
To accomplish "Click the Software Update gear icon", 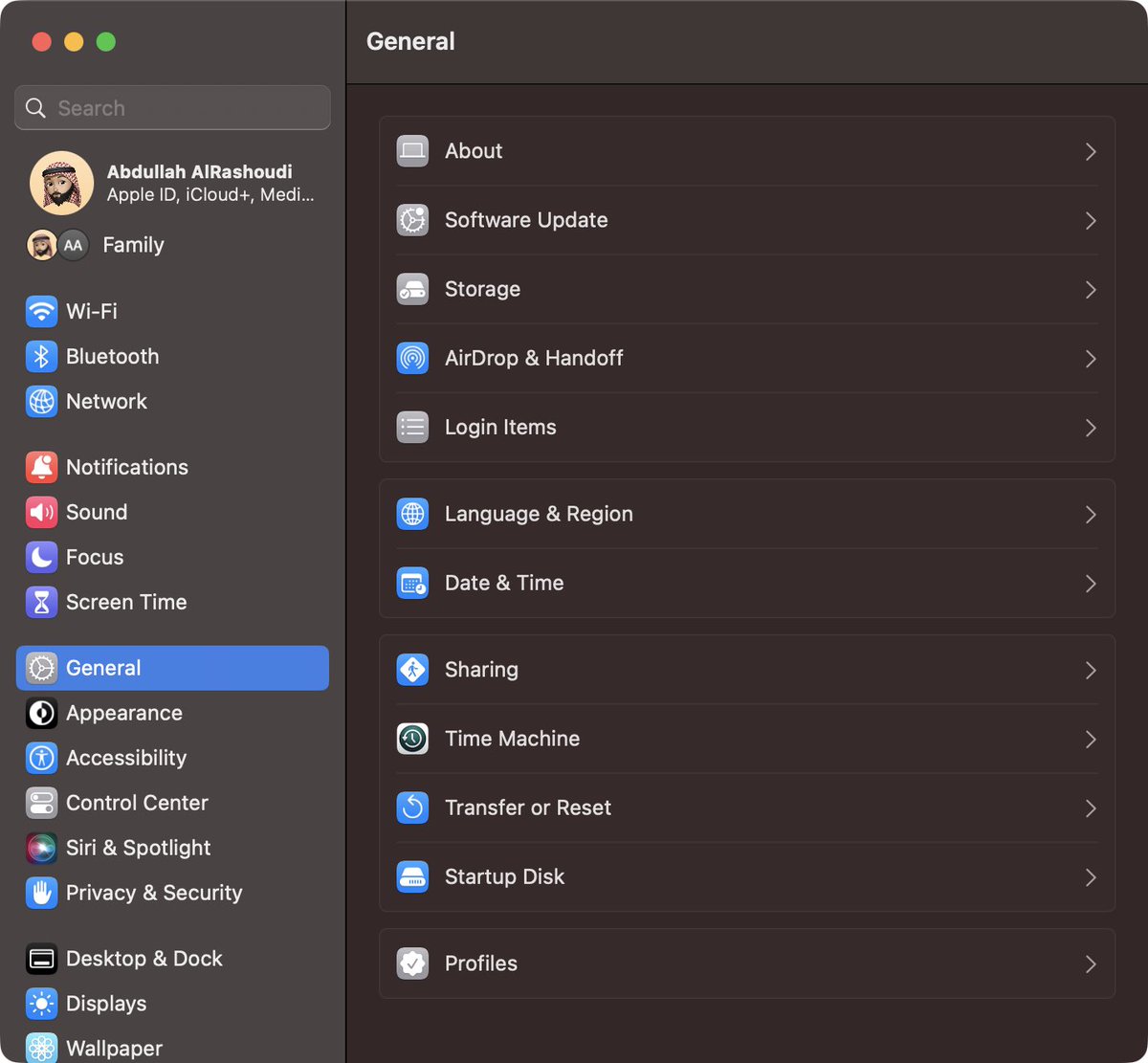I will coord(412,220).
